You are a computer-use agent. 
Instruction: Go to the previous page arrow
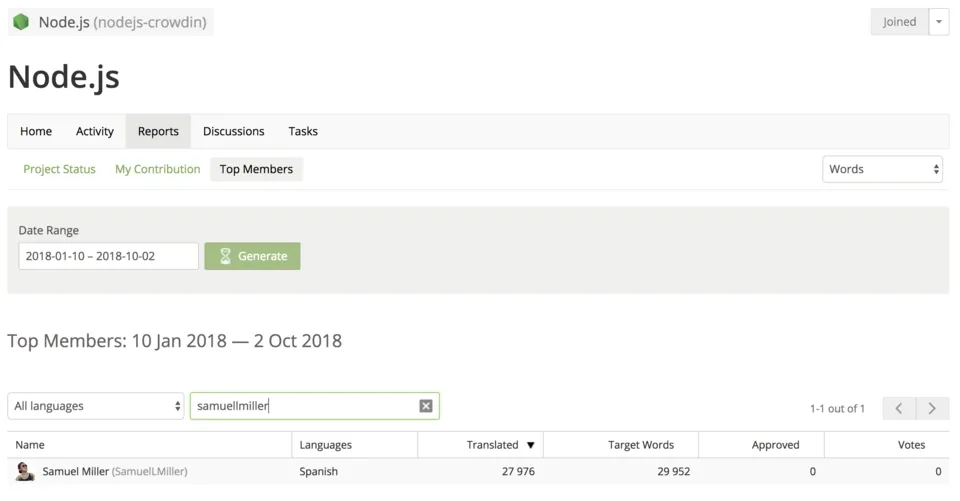click(x=899, y=409)
